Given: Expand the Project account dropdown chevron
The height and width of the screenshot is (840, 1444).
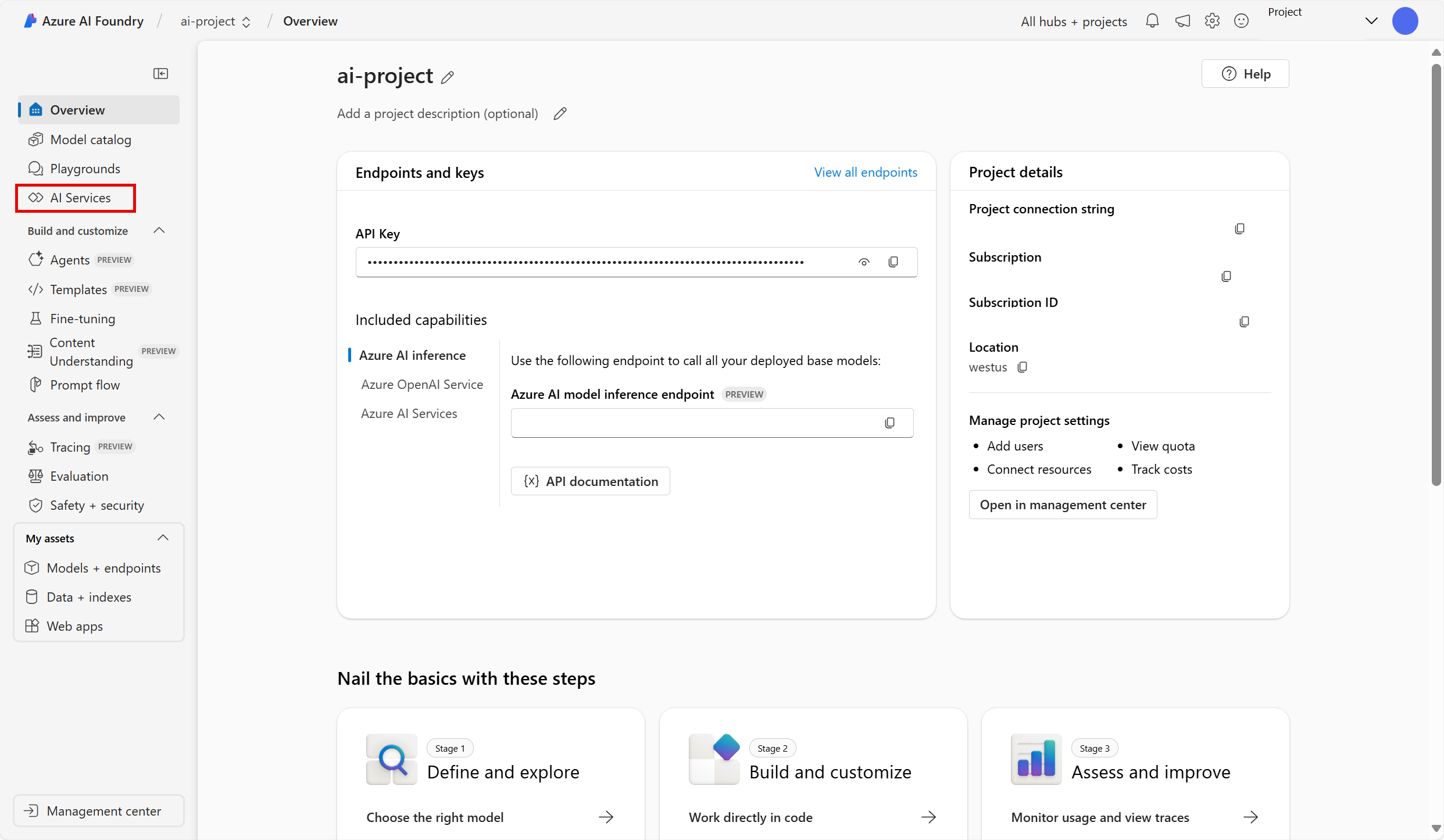Looking at the screenshot, I should (1371, 22).
